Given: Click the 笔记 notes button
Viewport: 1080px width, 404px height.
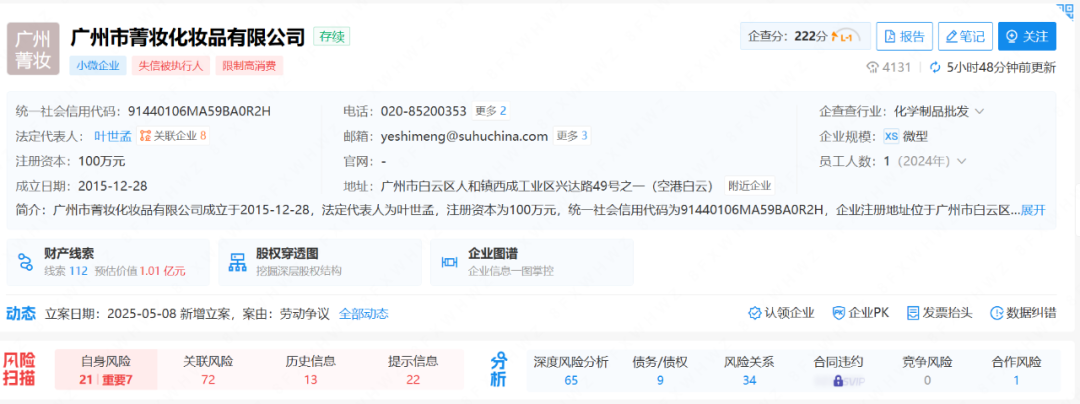Looking at the screenshot, I should (x=964, y=37).
